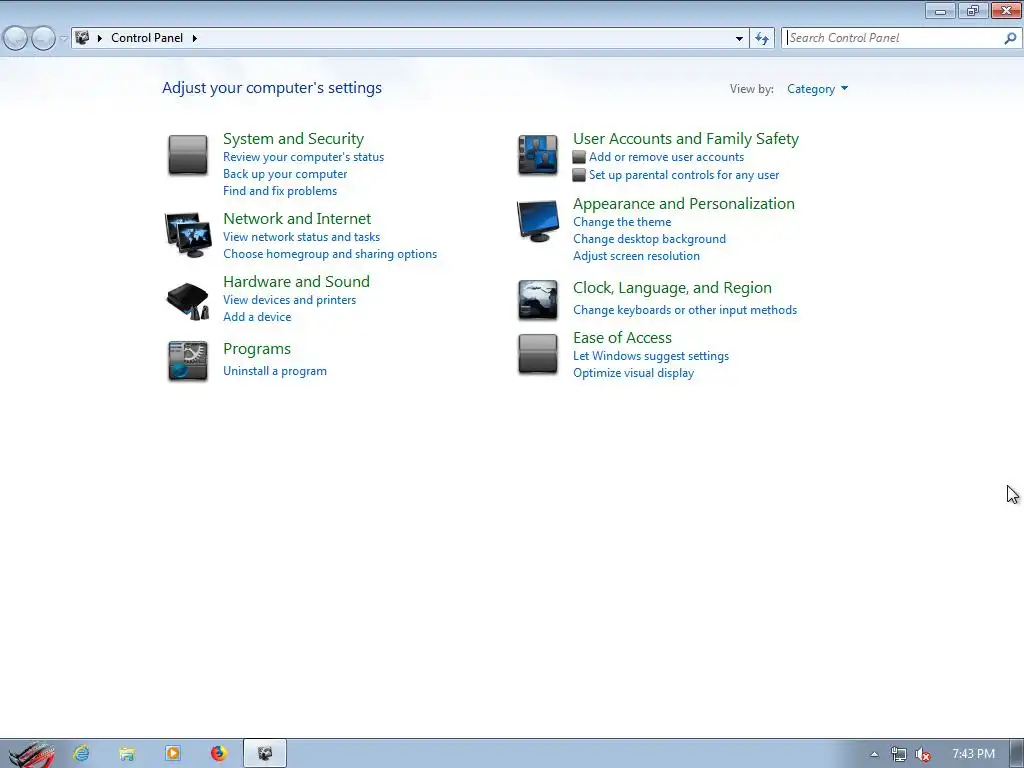This screenshot has height=768, width=1024.
Task: Click Choose homegroup and sharing options
Action: (330, 253)
